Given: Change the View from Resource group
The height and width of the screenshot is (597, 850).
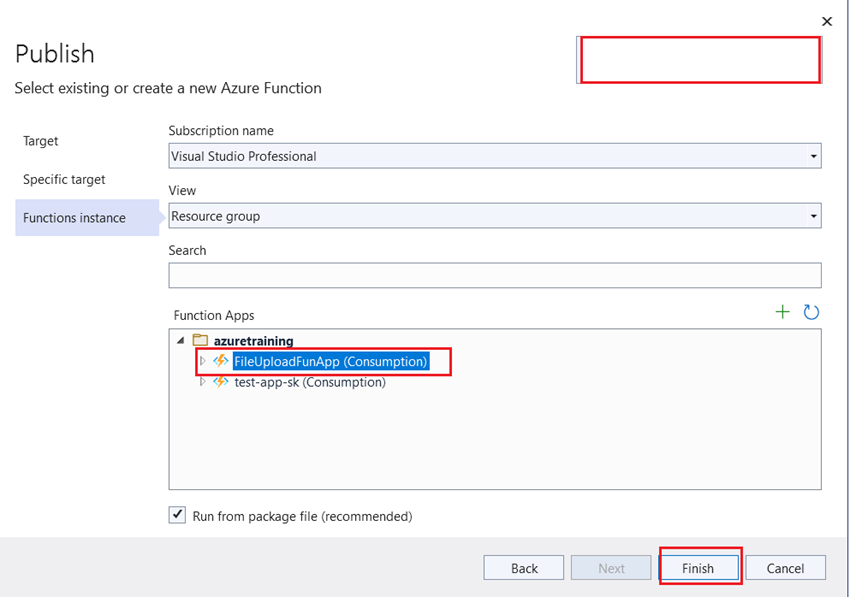Looking at the screenshot, I should tap(815, 216).
